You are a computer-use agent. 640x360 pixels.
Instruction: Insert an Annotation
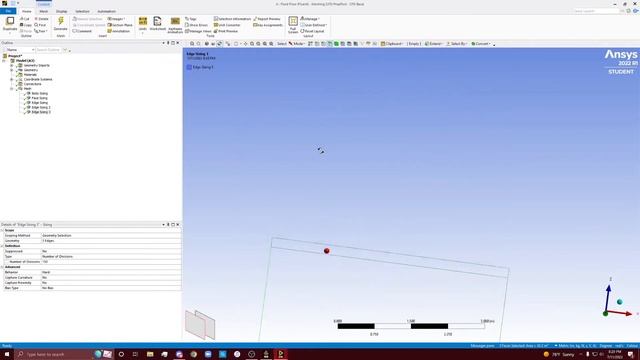pos(118,31)
